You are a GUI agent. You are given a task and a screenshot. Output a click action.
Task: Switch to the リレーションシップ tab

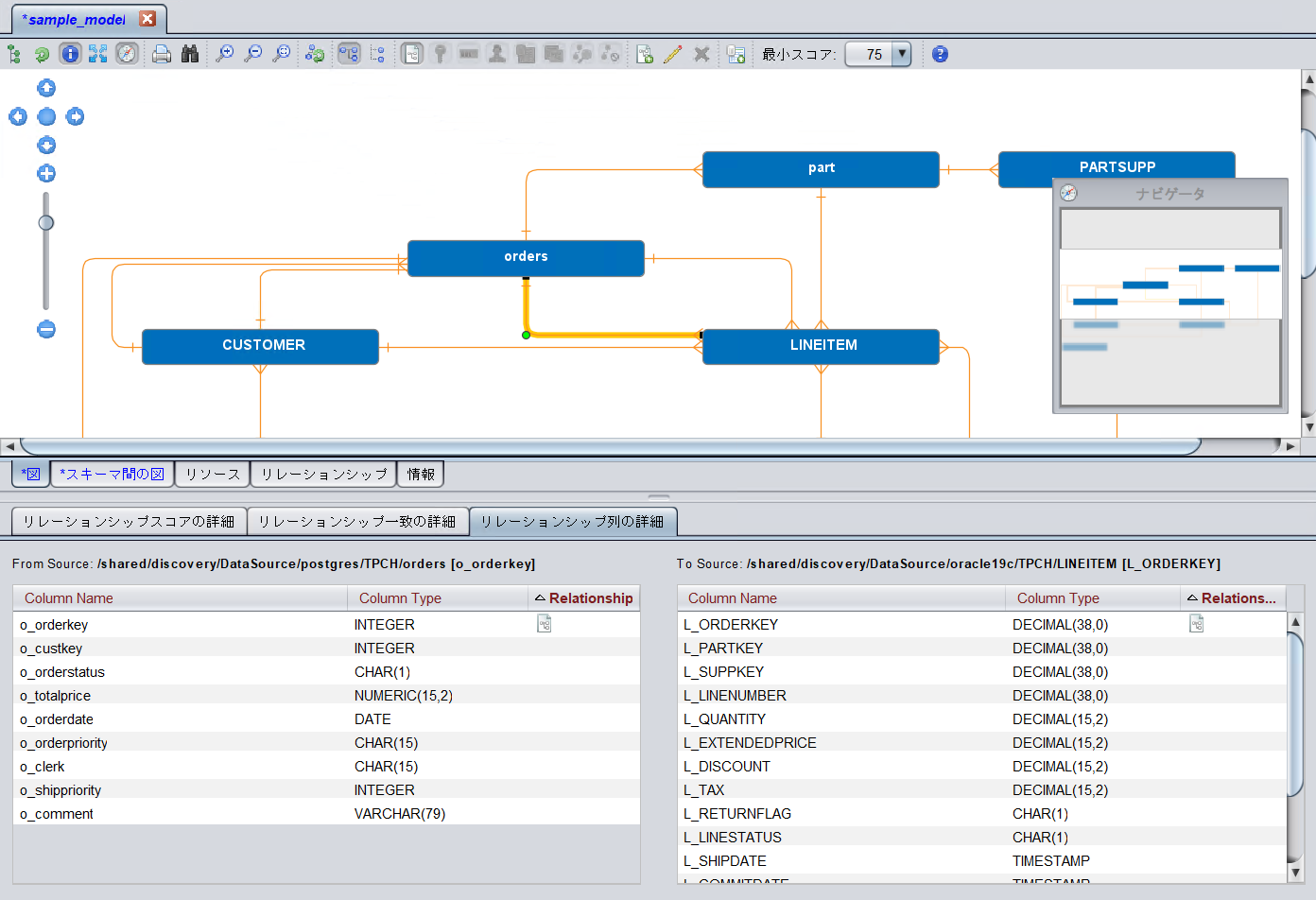pos(323,474)
